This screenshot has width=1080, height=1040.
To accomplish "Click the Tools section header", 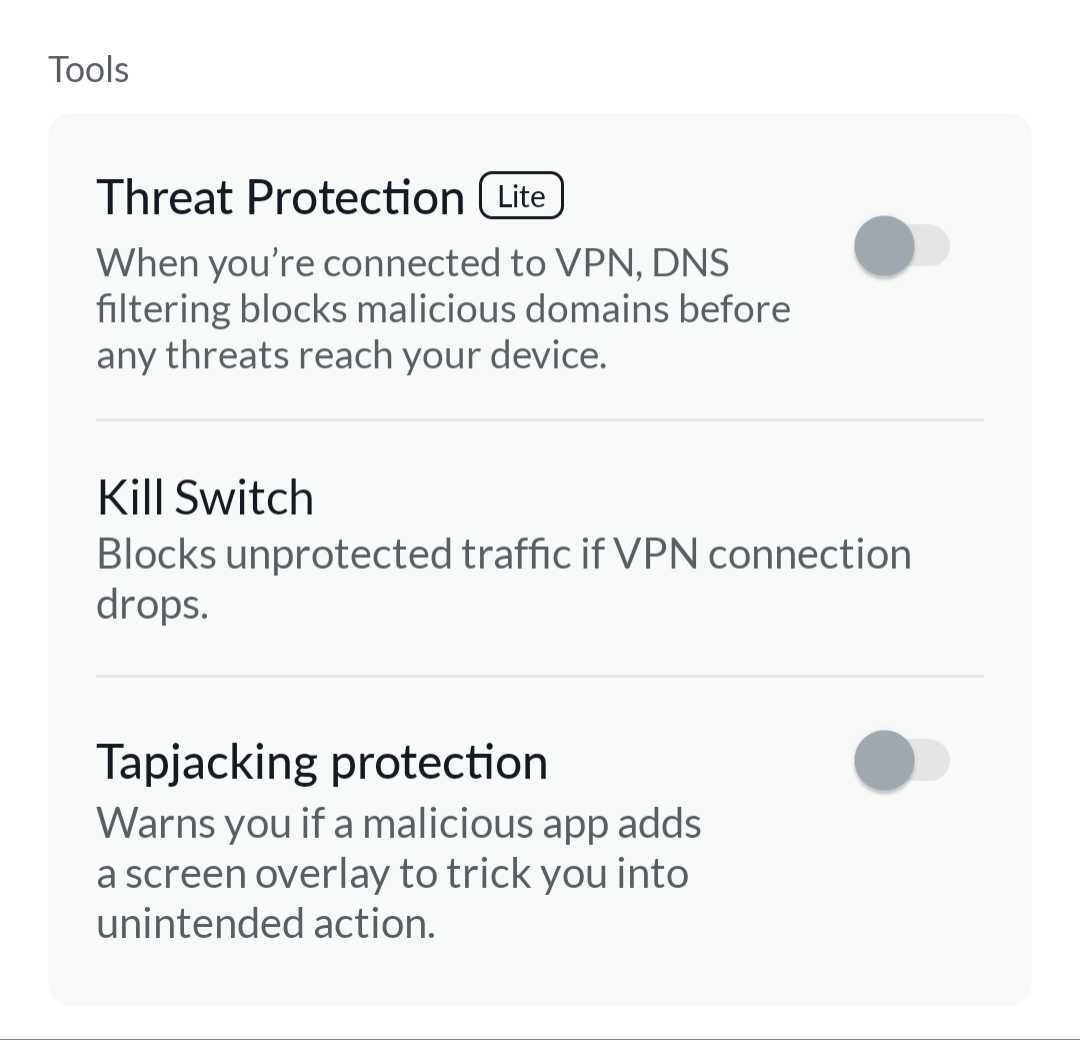I will point(89,70).
